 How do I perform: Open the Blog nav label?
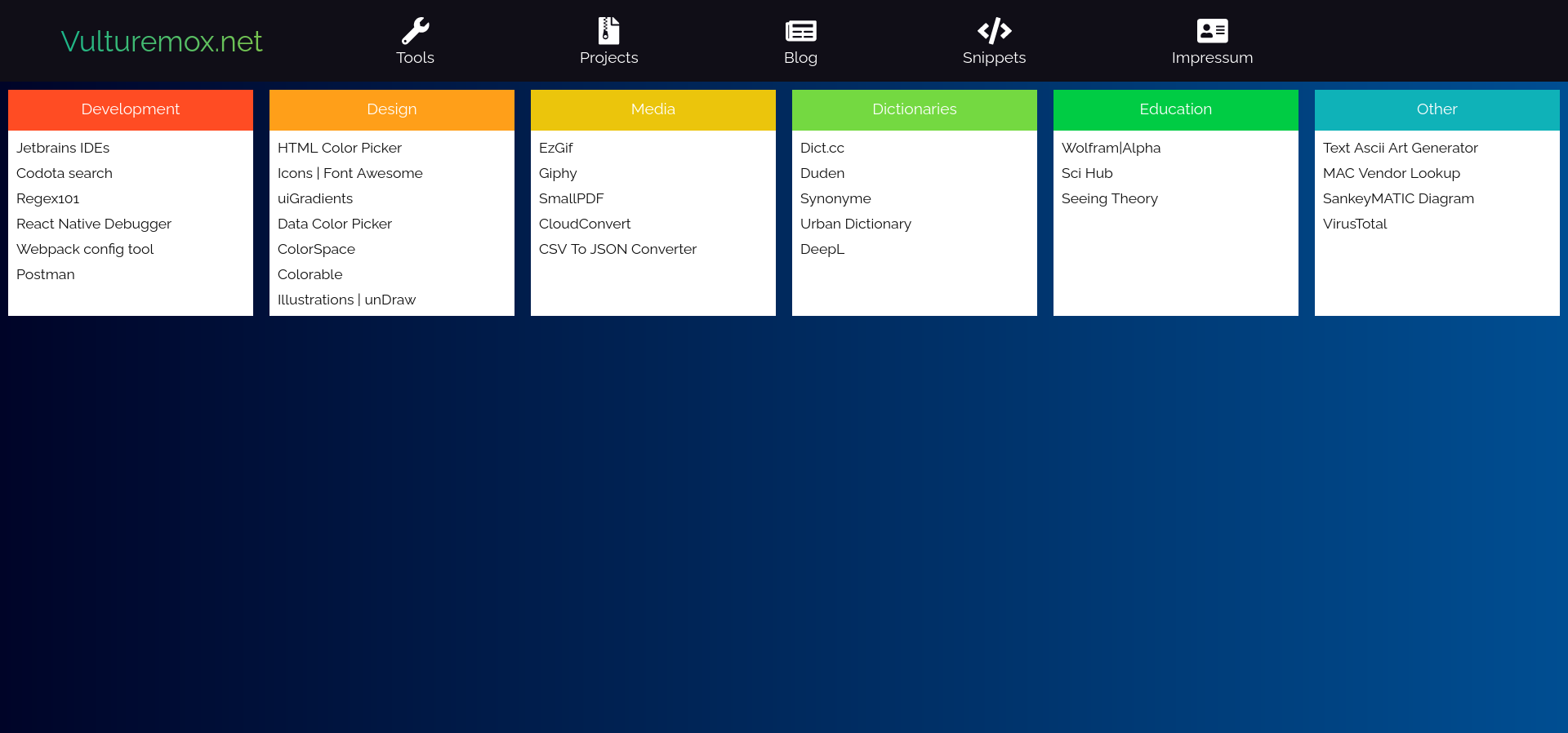pyautogui.click(x=800, y=58)
